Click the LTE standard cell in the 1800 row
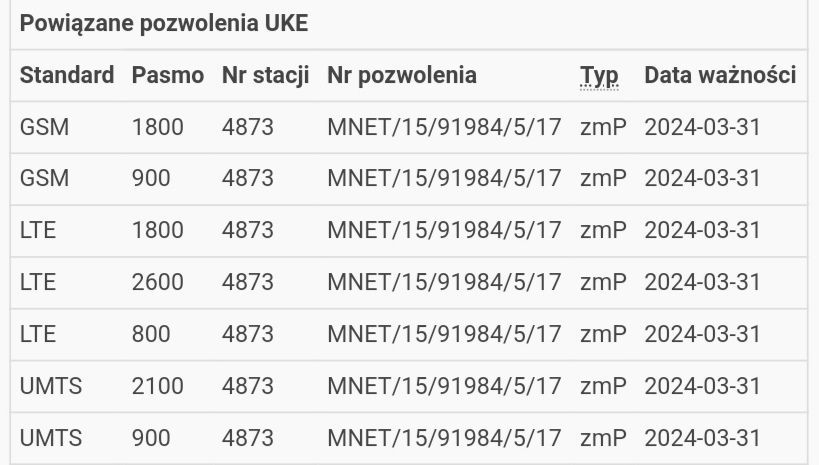This screenshot has height=465, width=819. pyautogui.click(x=38, y=230)
